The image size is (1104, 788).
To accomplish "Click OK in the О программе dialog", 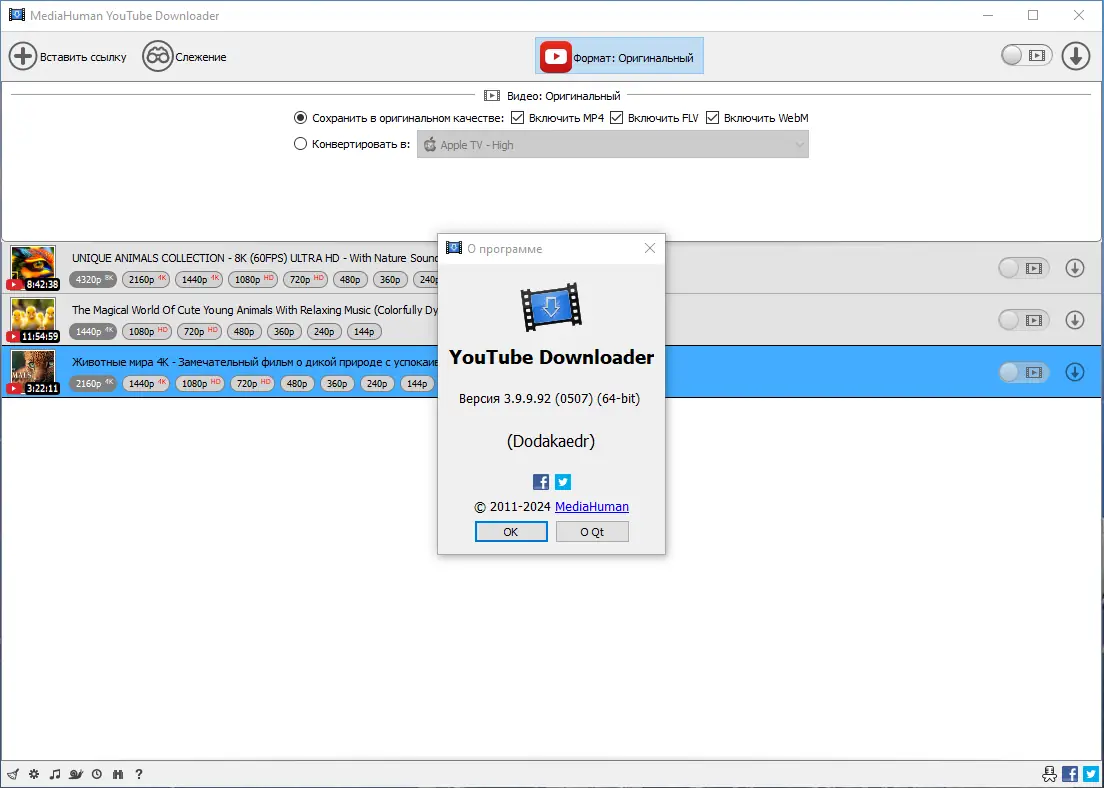I will 511,532.
